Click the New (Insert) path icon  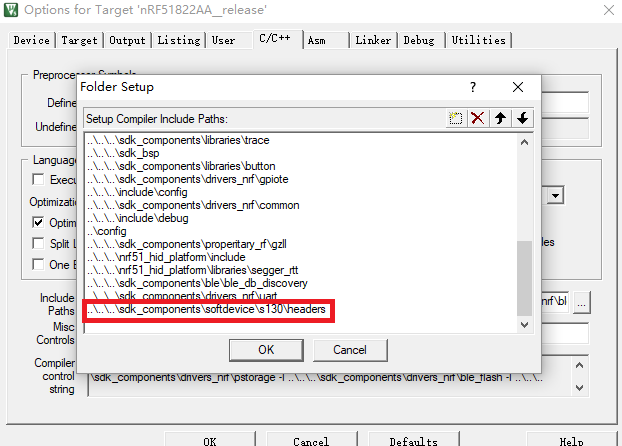(x=456, y=118)
